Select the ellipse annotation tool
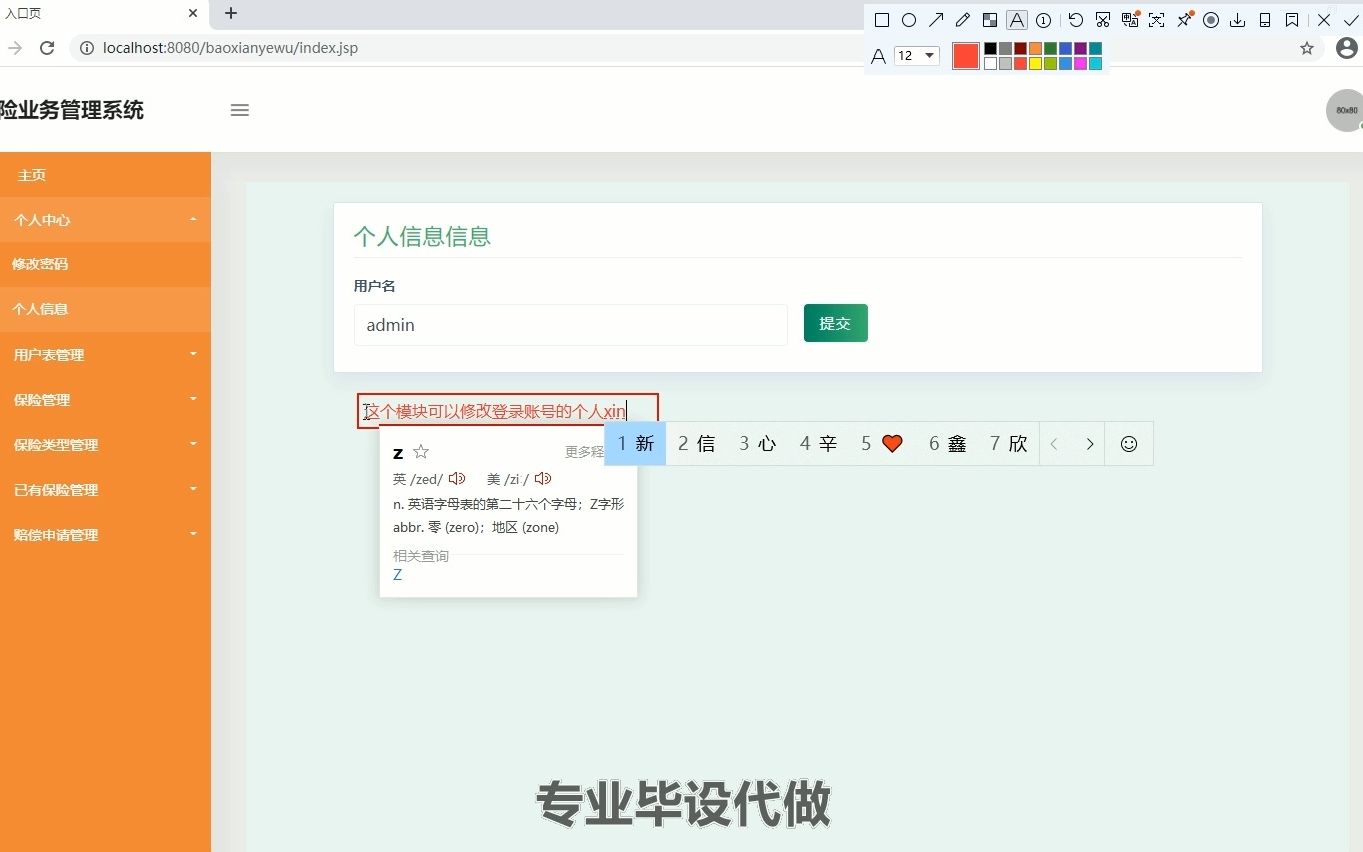The width and height of the screenshot is (1363, 852). pos(909,20)
